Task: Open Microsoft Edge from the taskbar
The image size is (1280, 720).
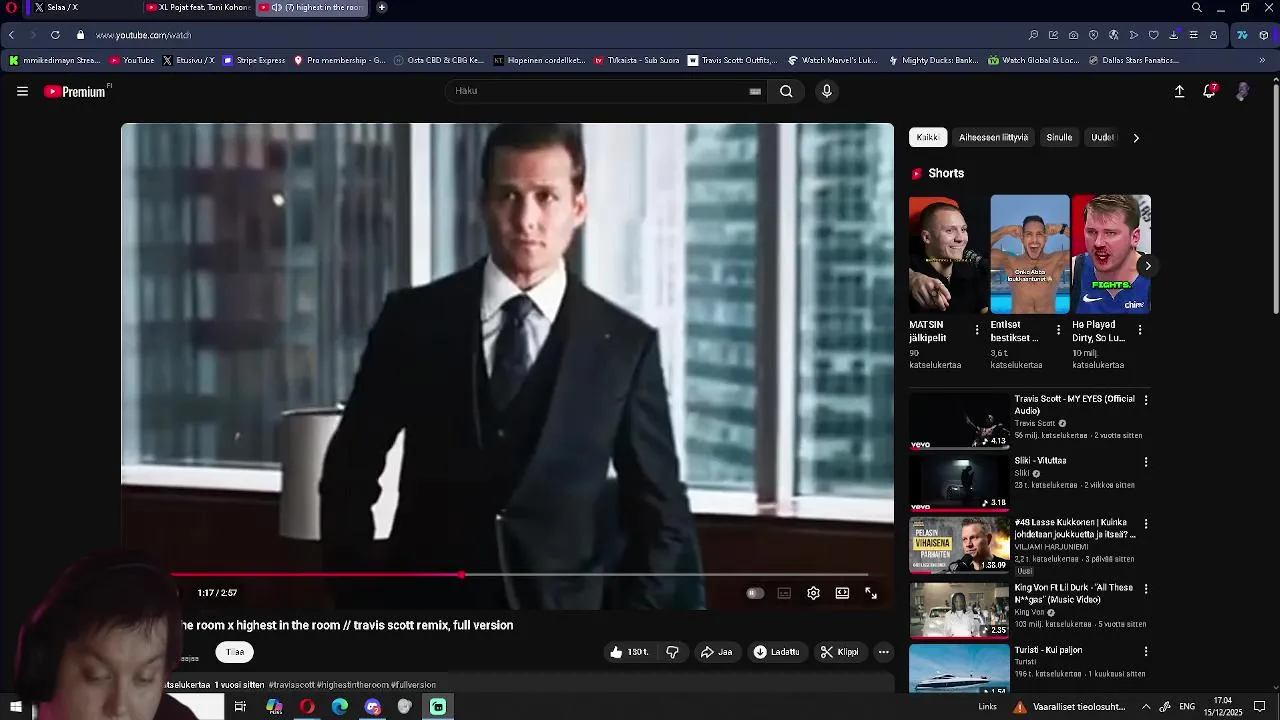Action: point(340,707)
